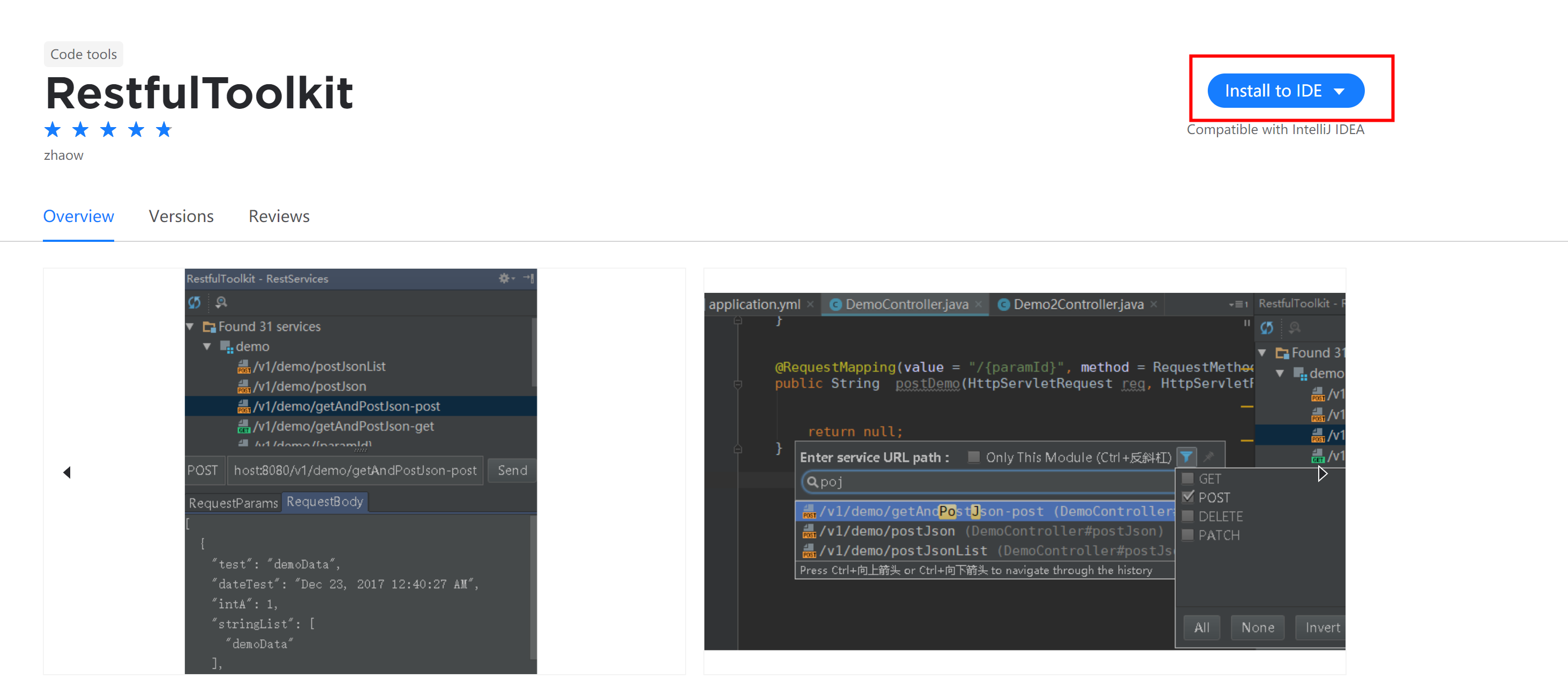Click the filter funnel icon in the URL path dialog
This screenshot has width=1568, height=687.
tap(1186, 457)
